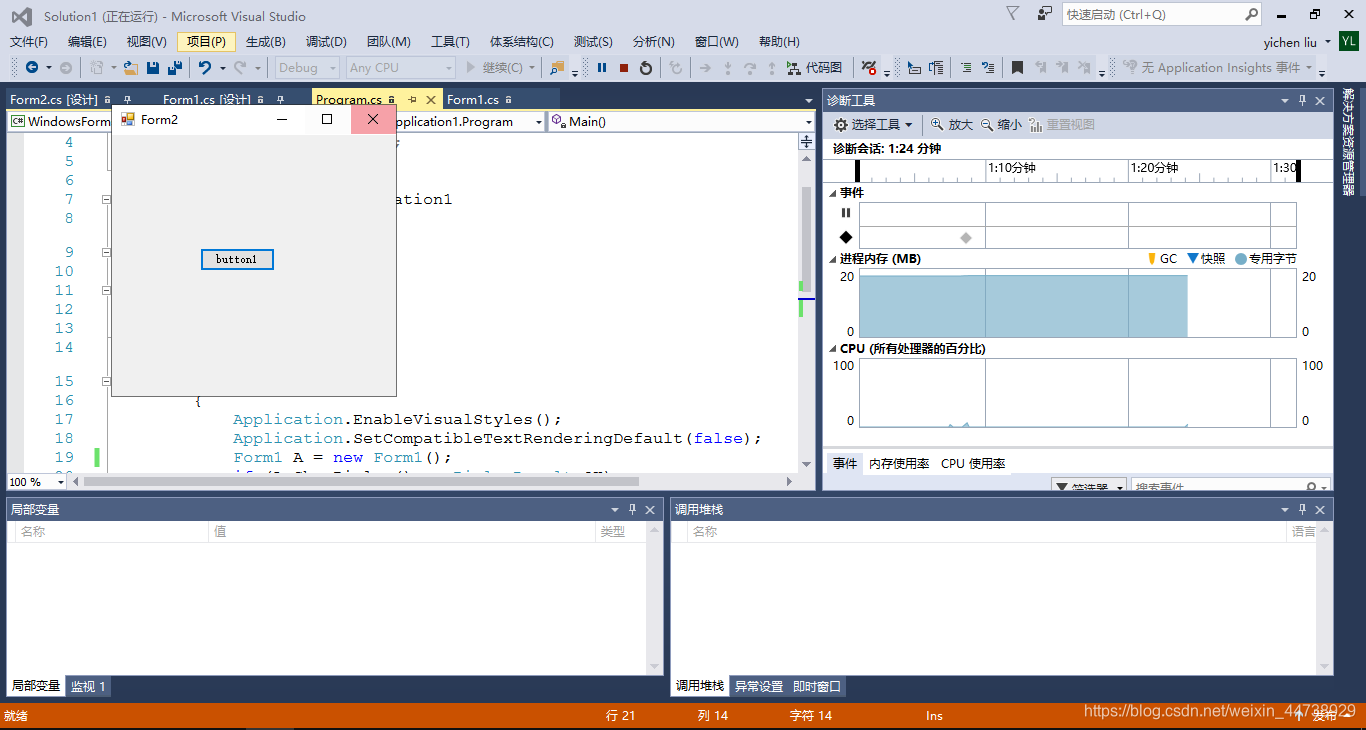Click the Find in Files icon
Image resolution: width=1366 pixels, height=730 pixels.
point(557,67)
